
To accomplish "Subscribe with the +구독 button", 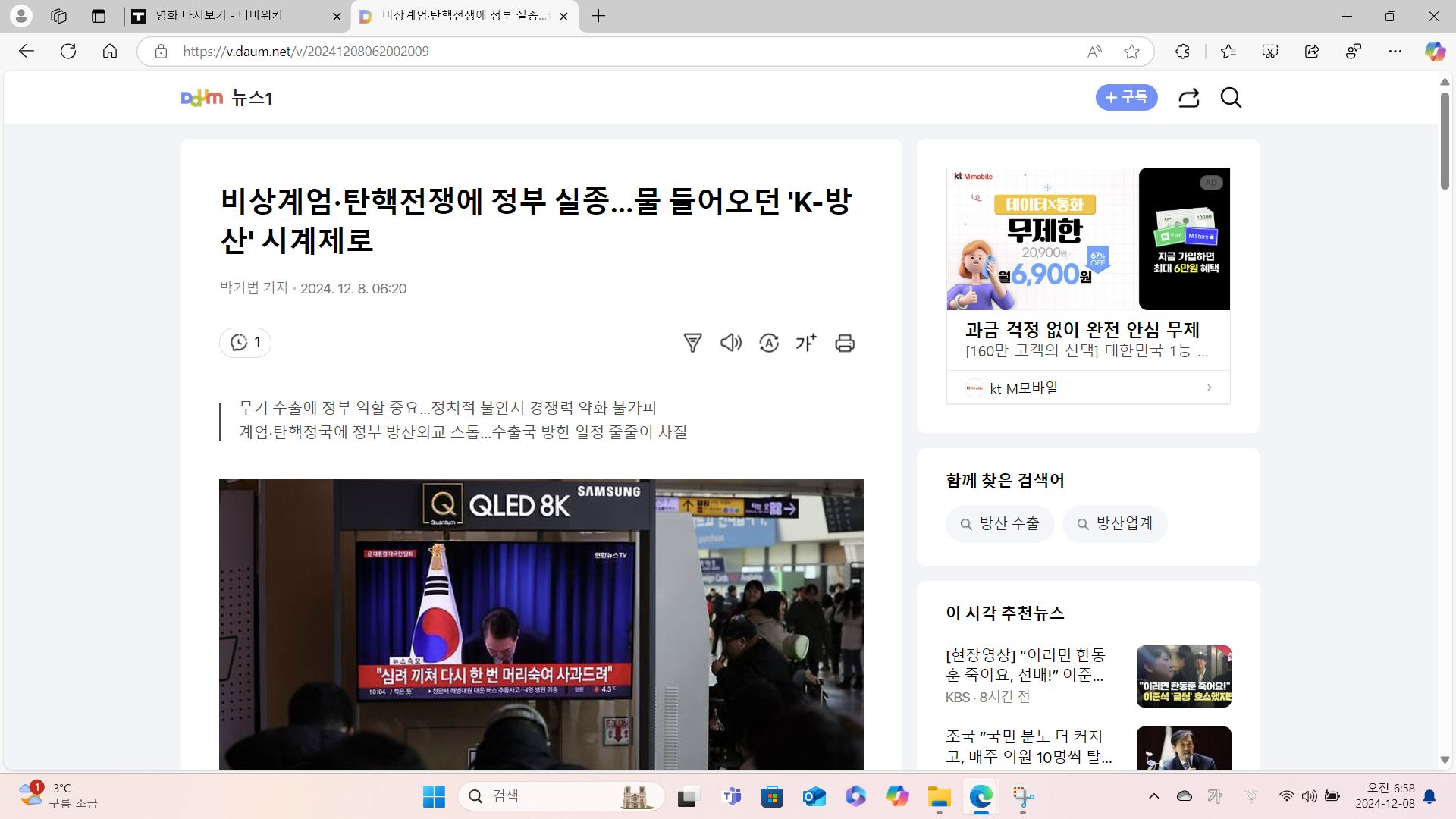I will [1126, 97].
